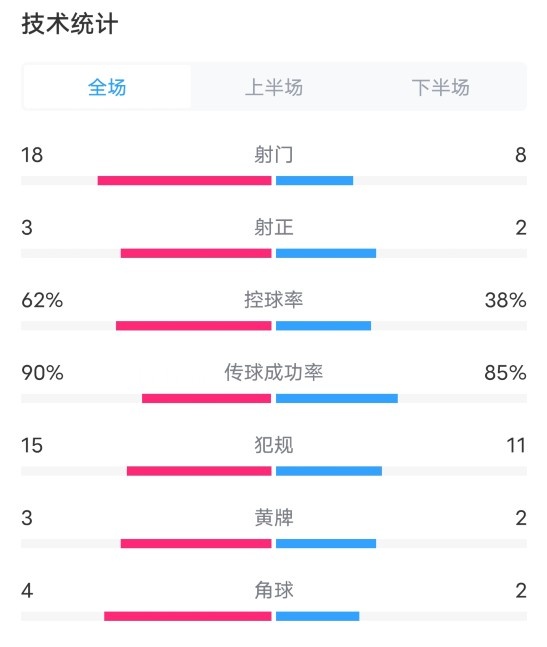Viewport: 547px width, 647px height.
Task: Click the 85% pass accuracy value
Action: pos(505,373)
